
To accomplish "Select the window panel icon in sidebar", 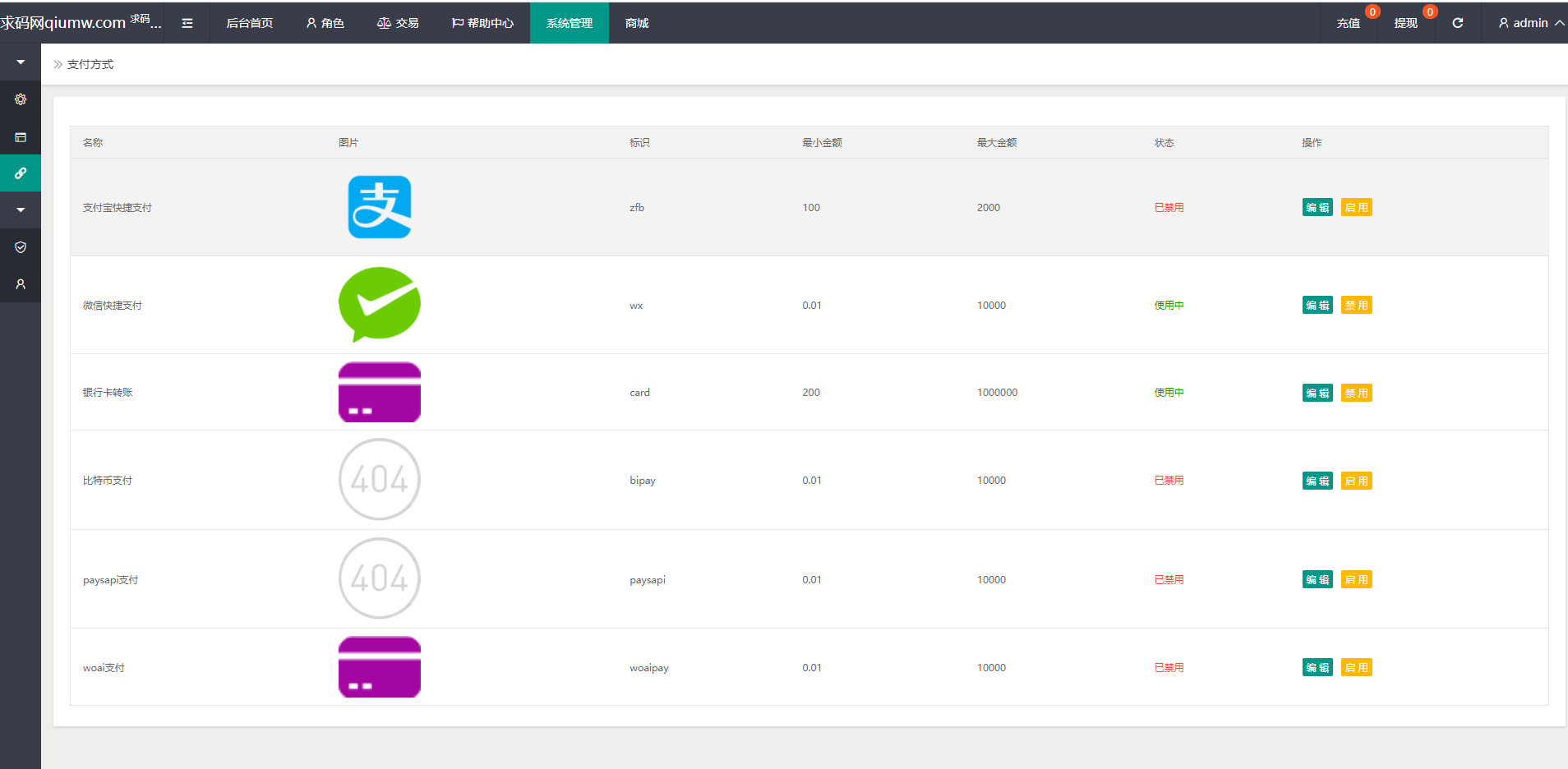I will 21,137.
